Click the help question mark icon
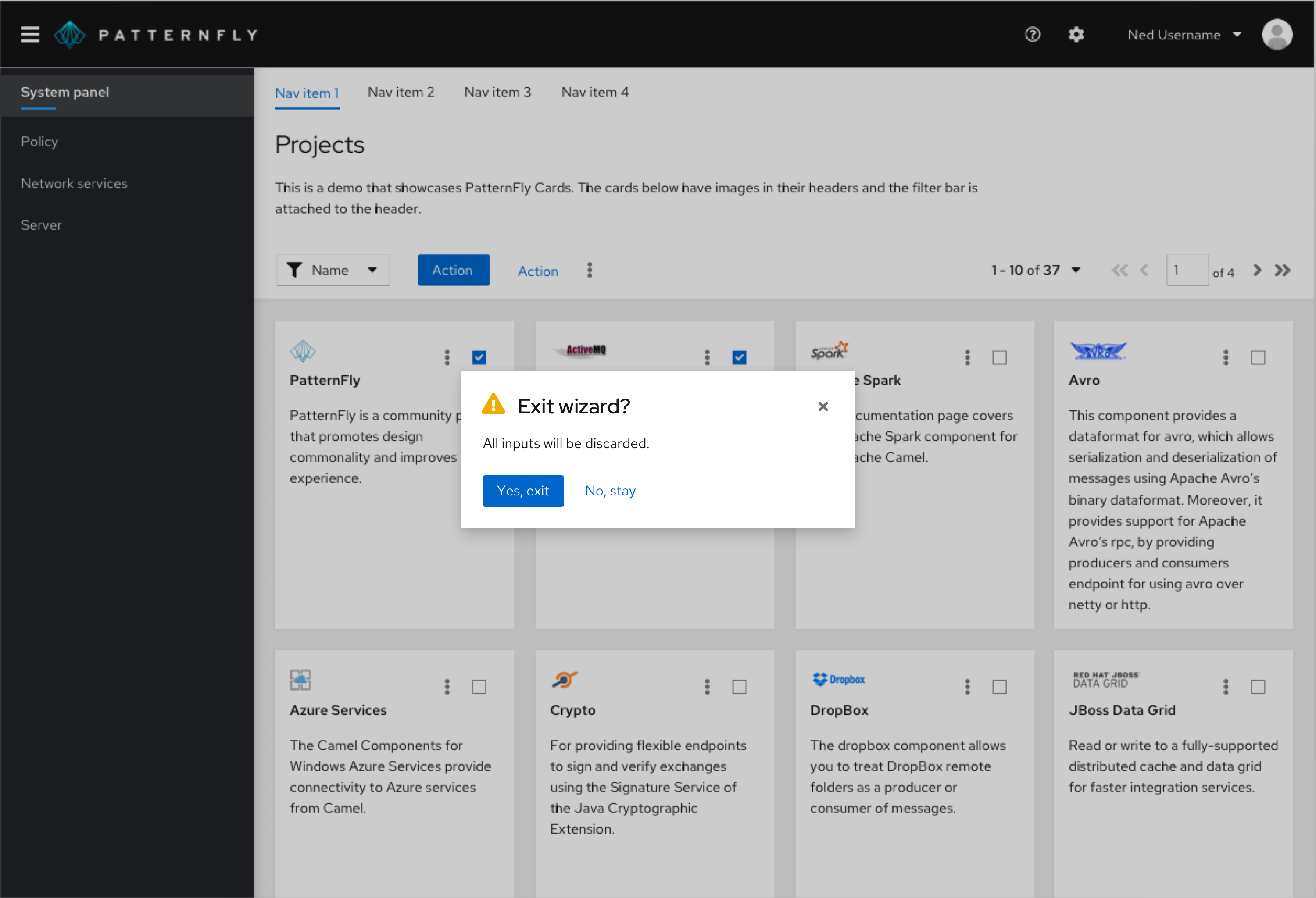The width and height of the screenshot is (1316, 898). click(x=1032, y=35)
